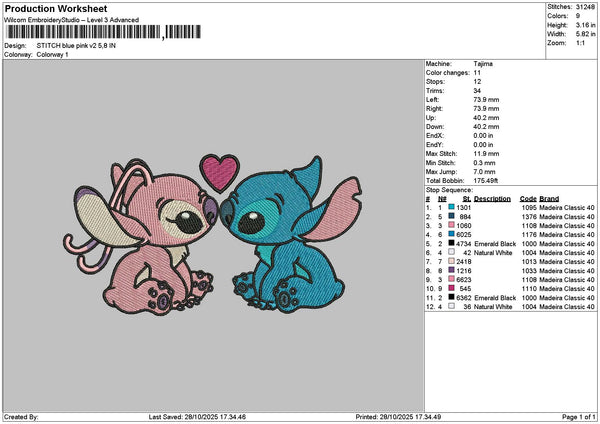The width and height of the screenshot is (600, 424).
Task: Click the blue Stitch character in the preview
Action: (x=291, y=235)
